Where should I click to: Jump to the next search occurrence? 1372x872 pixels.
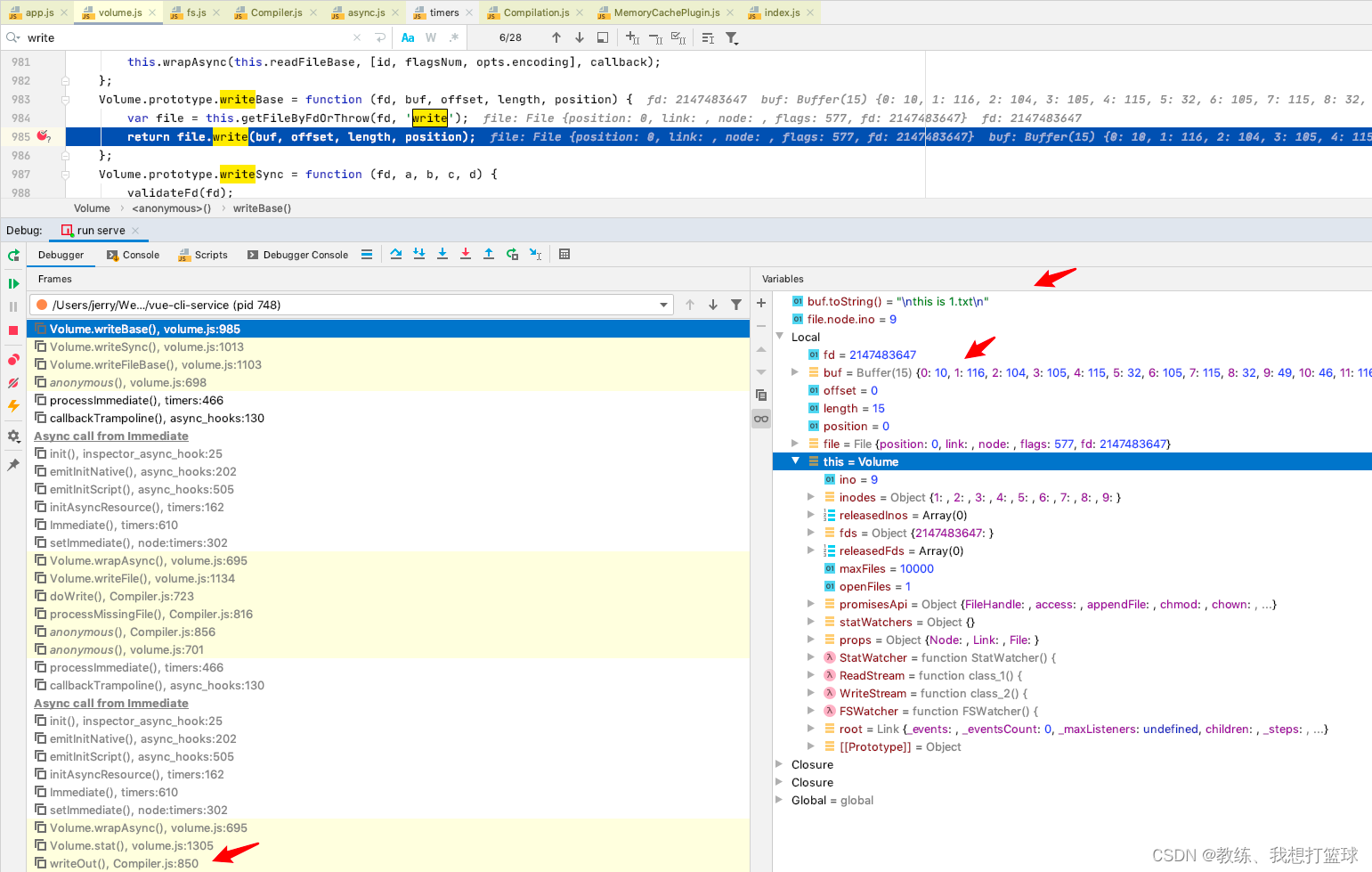point(580,37)
